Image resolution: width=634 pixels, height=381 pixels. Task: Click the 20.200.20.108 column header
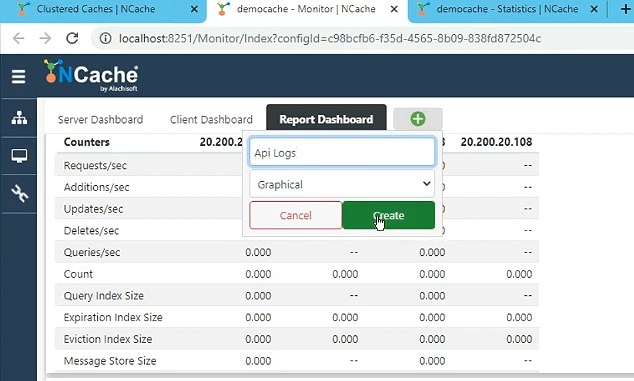tap(496, 142)
